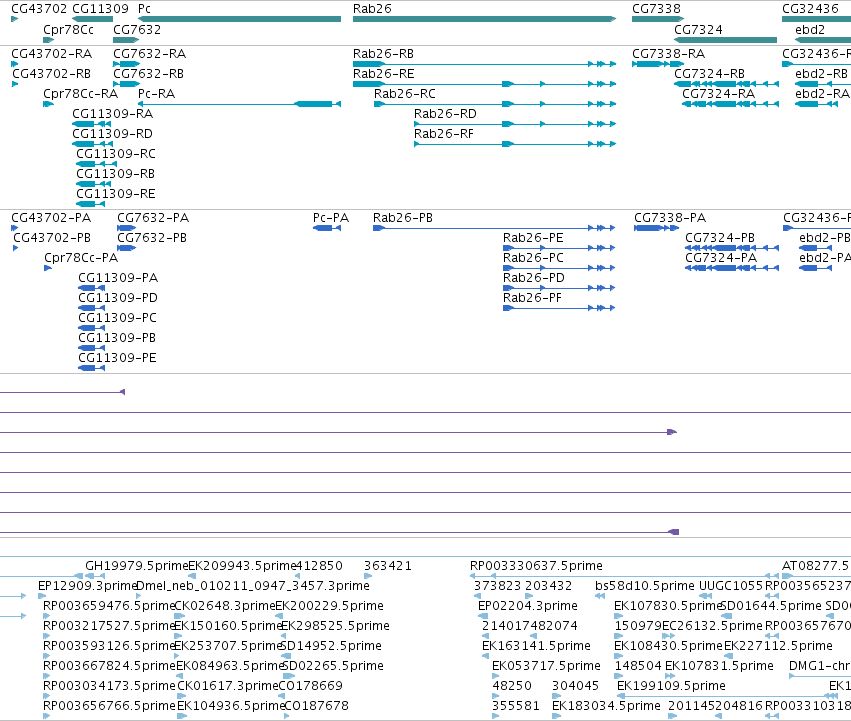Click the EK199109.5prime feature

[671, 686]
